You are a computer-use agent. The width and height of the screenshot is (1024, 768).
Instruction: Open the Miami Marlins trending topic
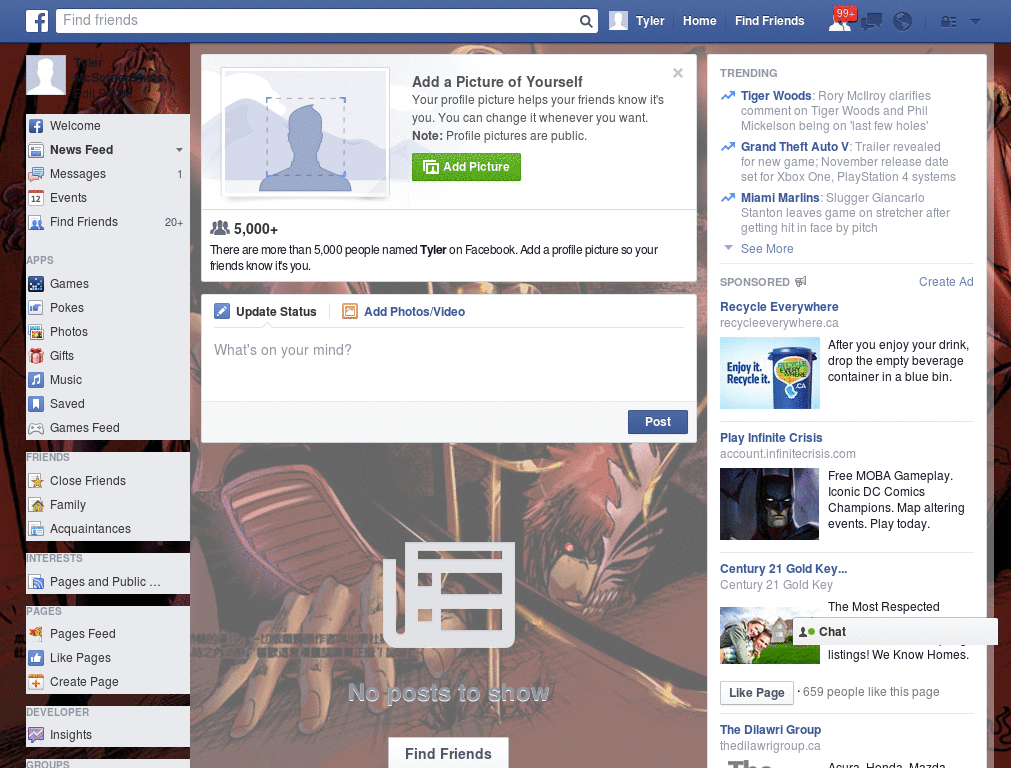point(780,198)
